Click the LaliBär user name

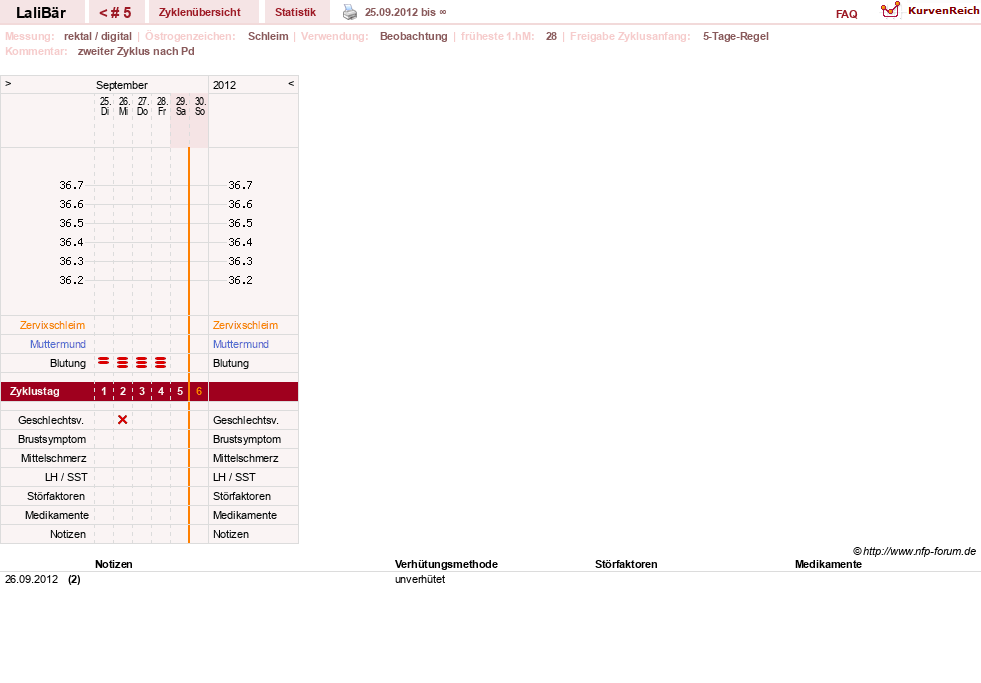coord(41,13)
